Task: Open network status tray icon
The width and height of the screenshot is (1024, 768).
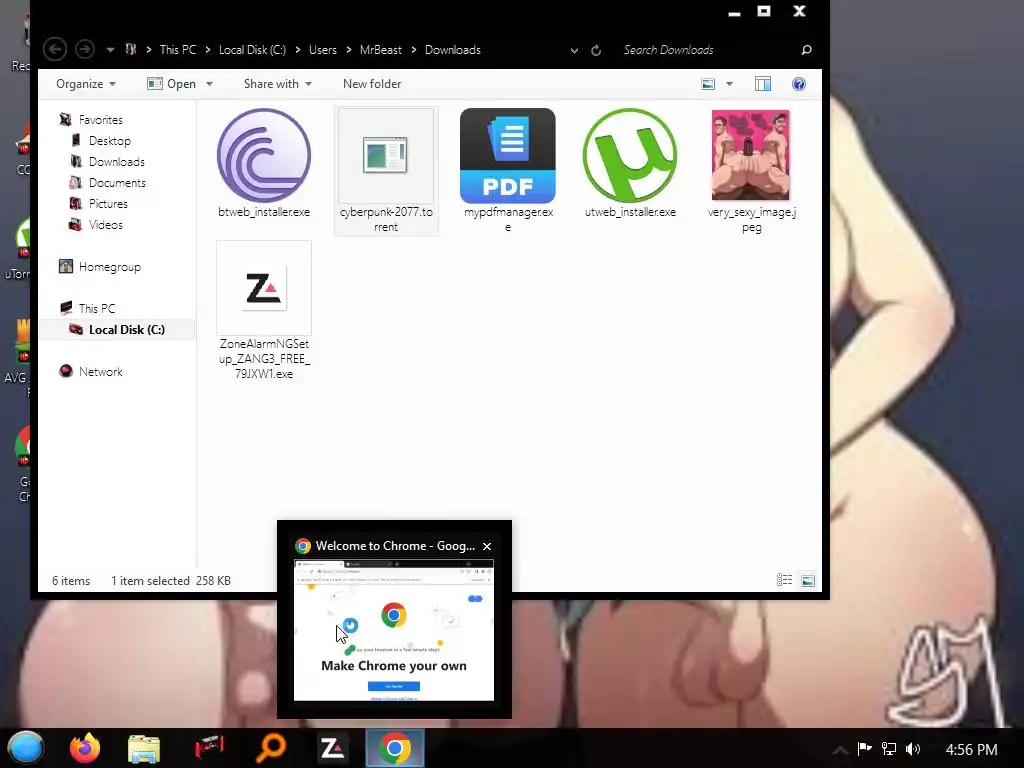Action: [x=889, y=749]
